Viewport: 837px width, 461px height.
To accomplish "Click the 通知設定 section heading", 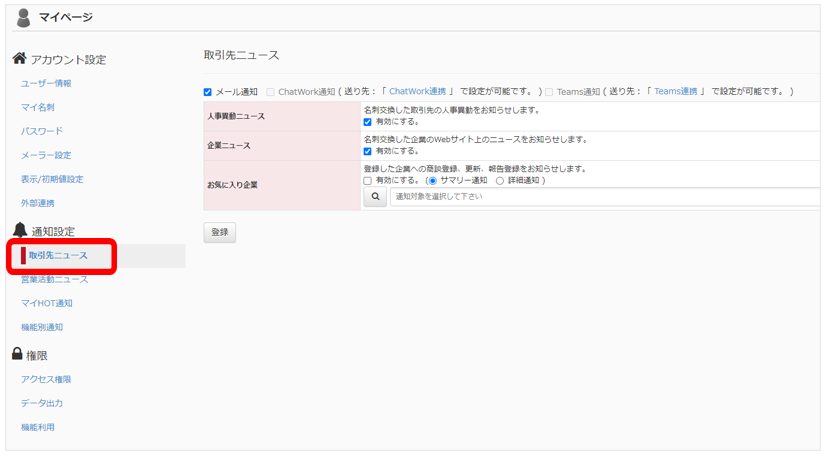I will pos(53,232).
